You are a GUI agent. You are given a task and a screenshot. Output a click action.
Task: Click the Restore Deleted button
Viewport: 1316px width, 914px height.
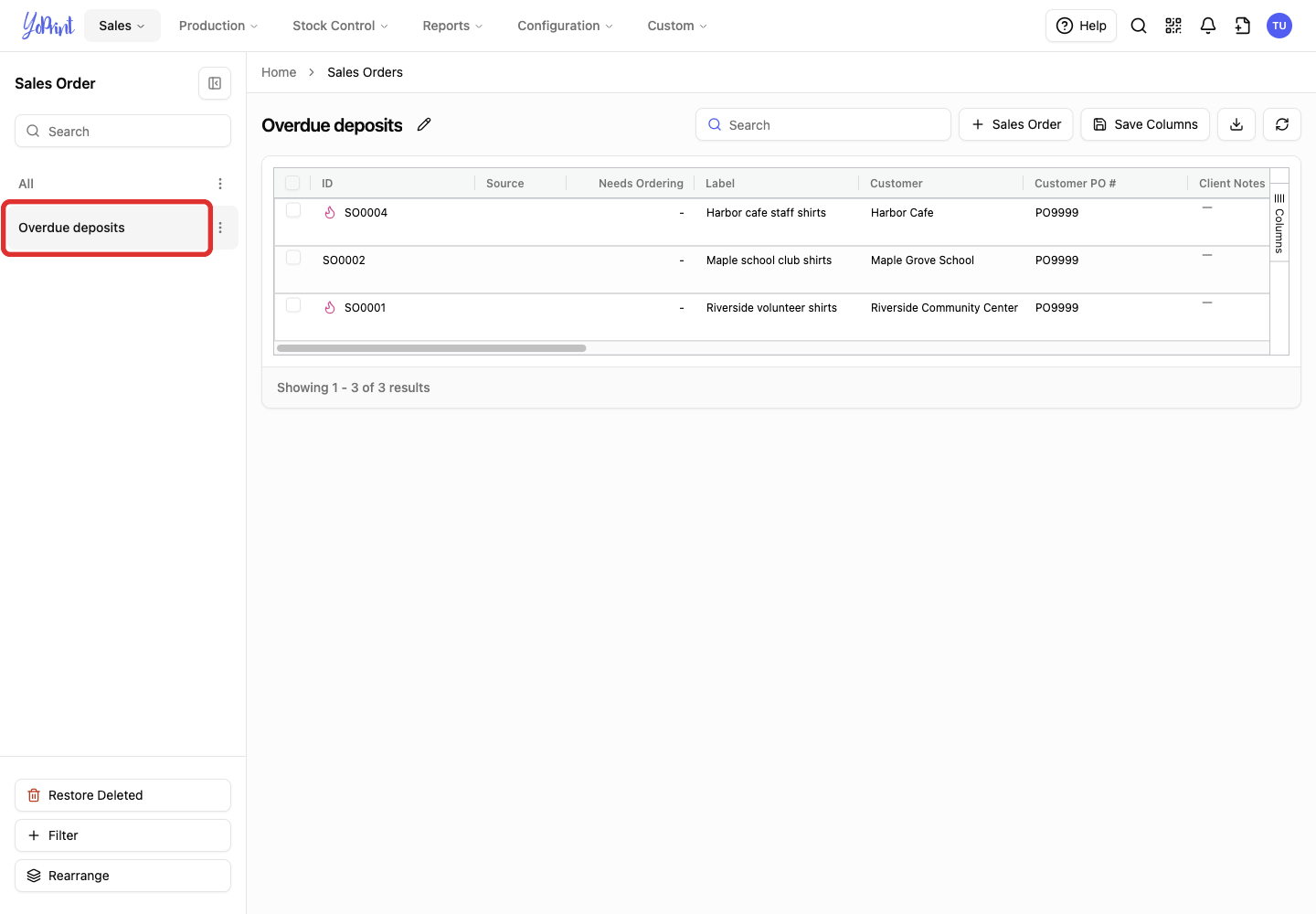coord(122,795)
